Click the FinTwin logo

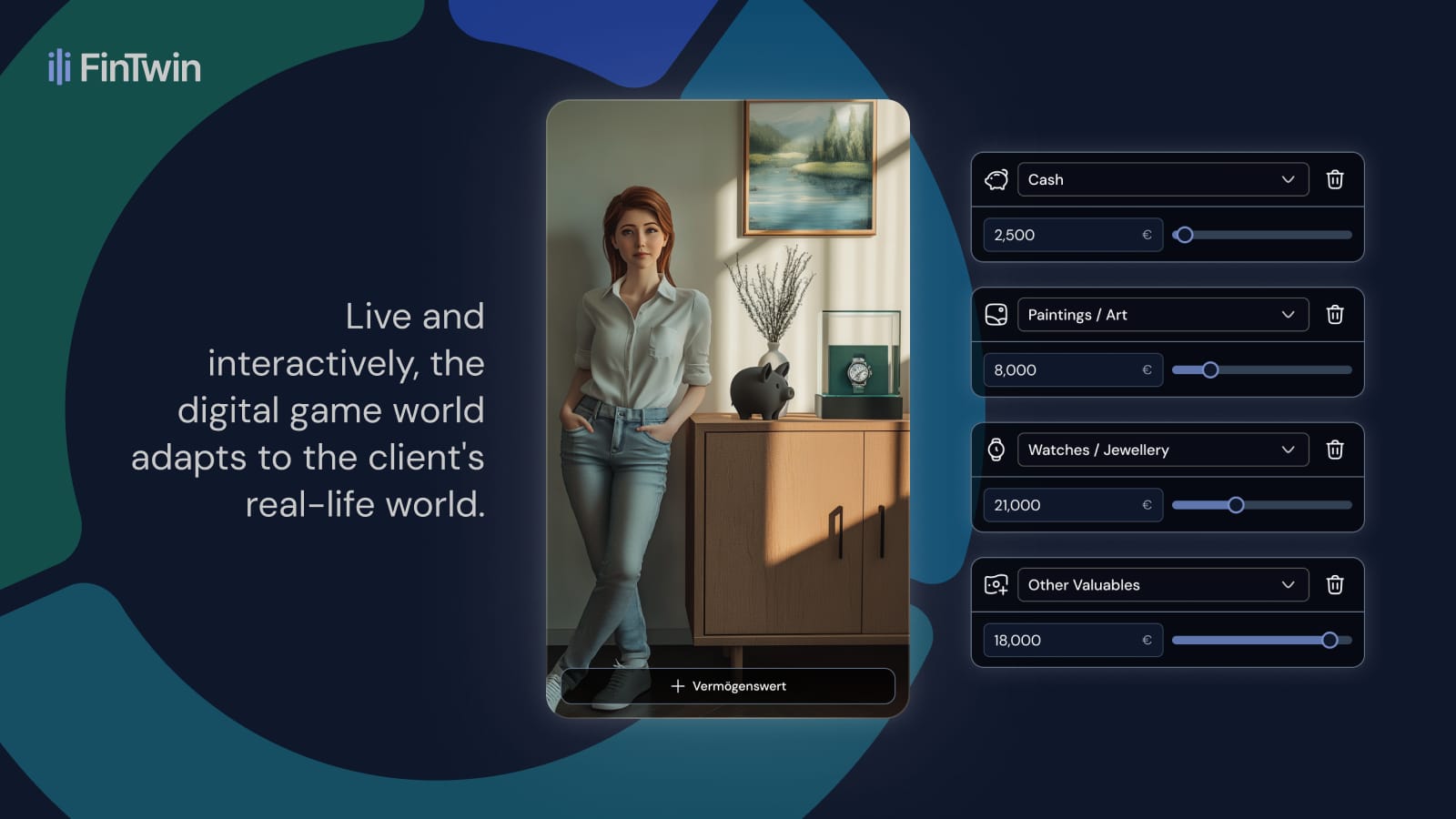pyautogui.click(x=125, y=67)
